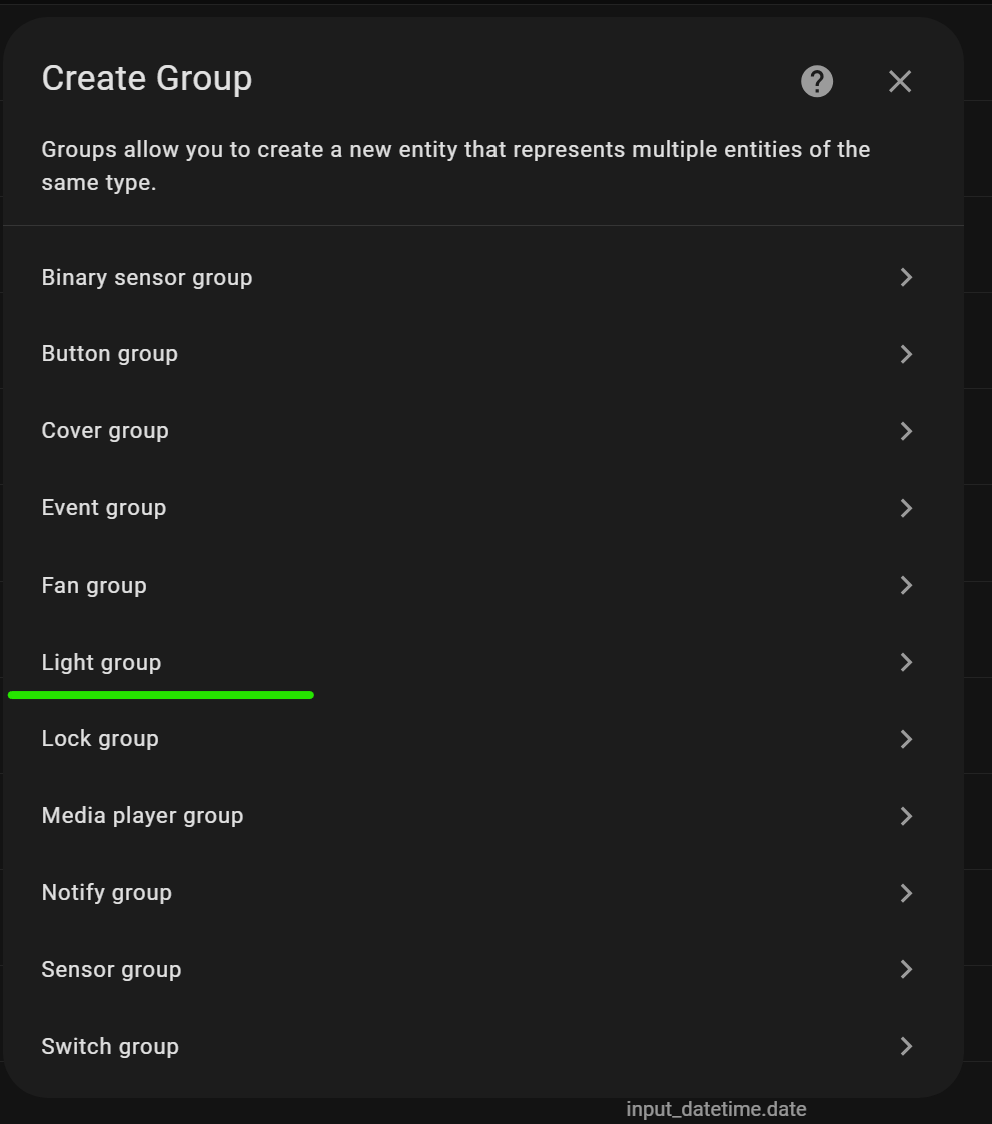Close the Create Group dialog

coord(899,81)
